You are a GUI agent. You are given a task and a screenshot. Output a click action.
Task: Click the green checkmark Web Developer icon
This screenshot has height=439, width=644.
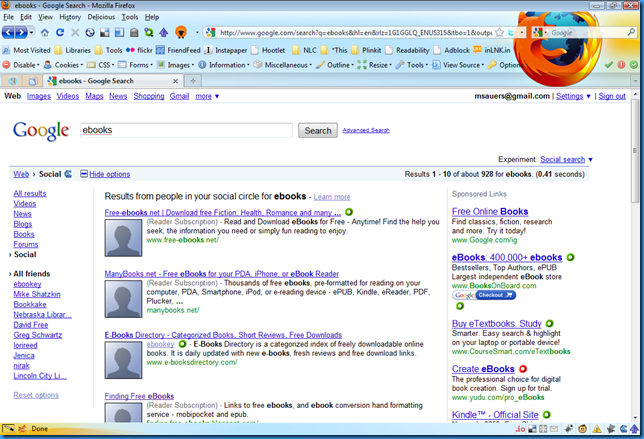[609, 64]
